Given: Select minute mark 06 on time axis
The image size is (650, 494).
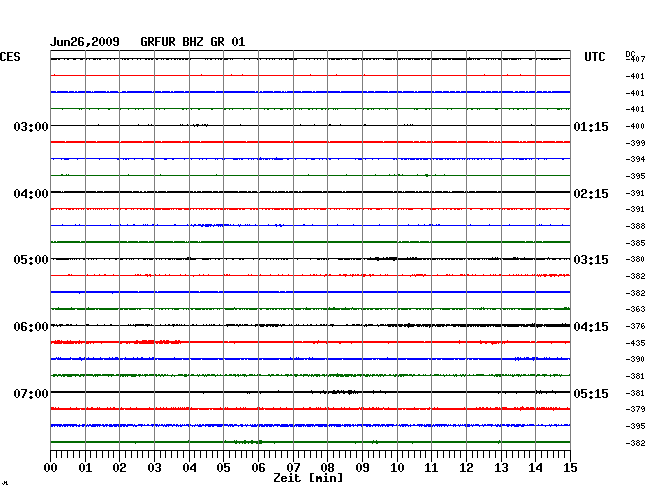Looking at the screenshot, I should tap(258, 468).
